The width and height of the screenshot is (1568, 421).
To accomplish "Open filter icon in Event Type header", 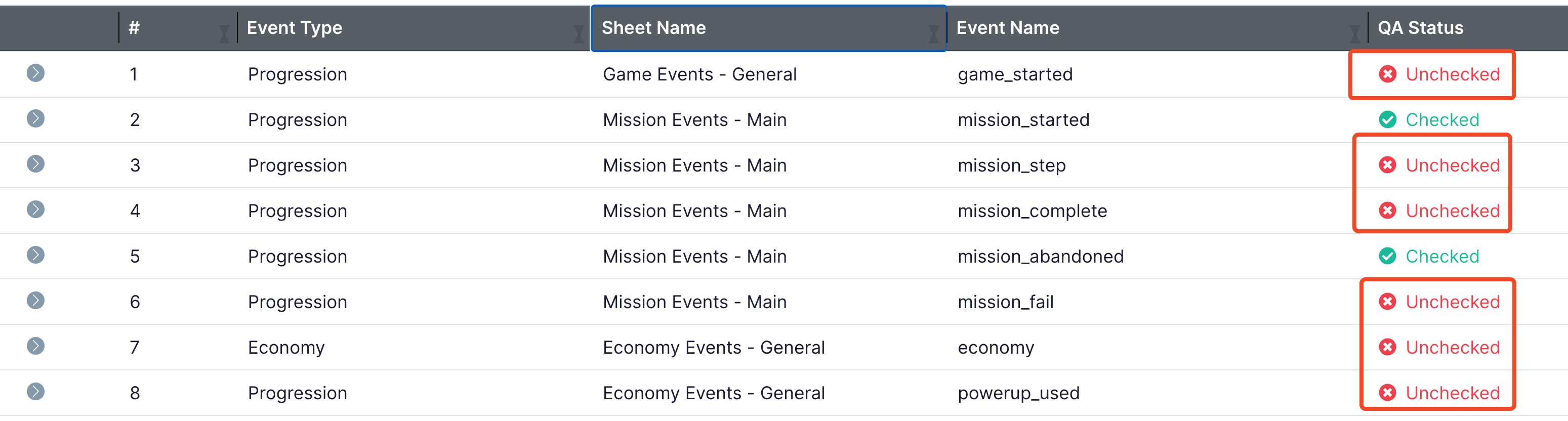I will (x=579, y=34).
